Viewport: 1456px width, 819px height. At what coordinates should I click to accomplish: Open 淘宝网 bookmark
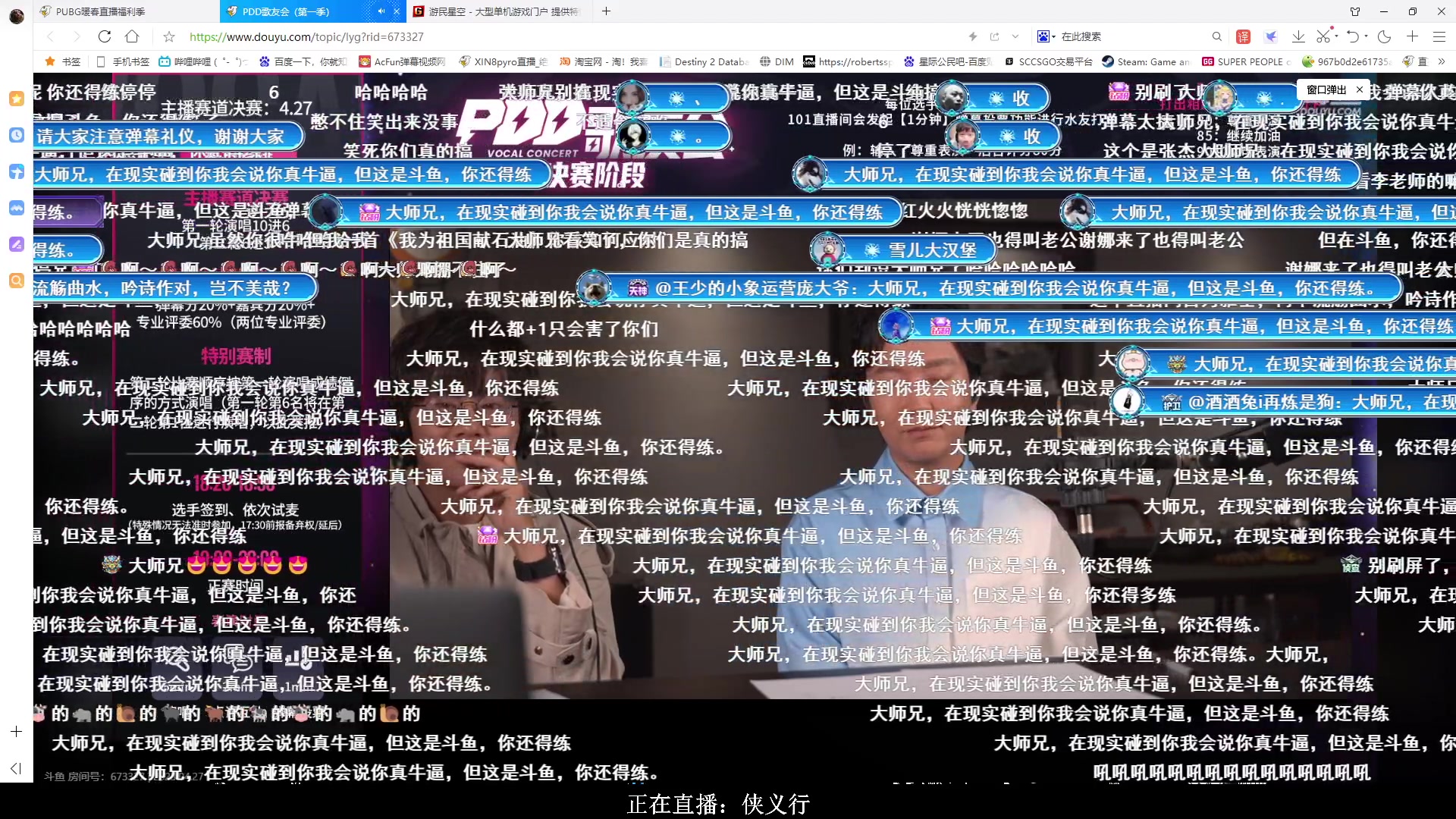click(x=603, y=61)
